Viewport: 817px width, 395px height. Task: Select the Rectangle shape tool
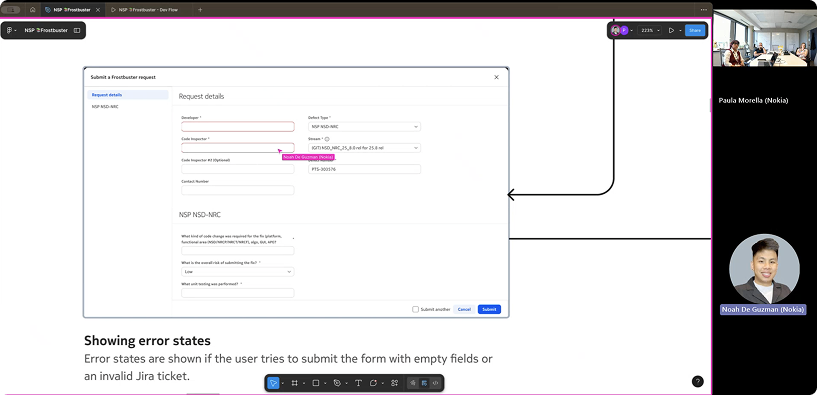click(x=316, y=383)
